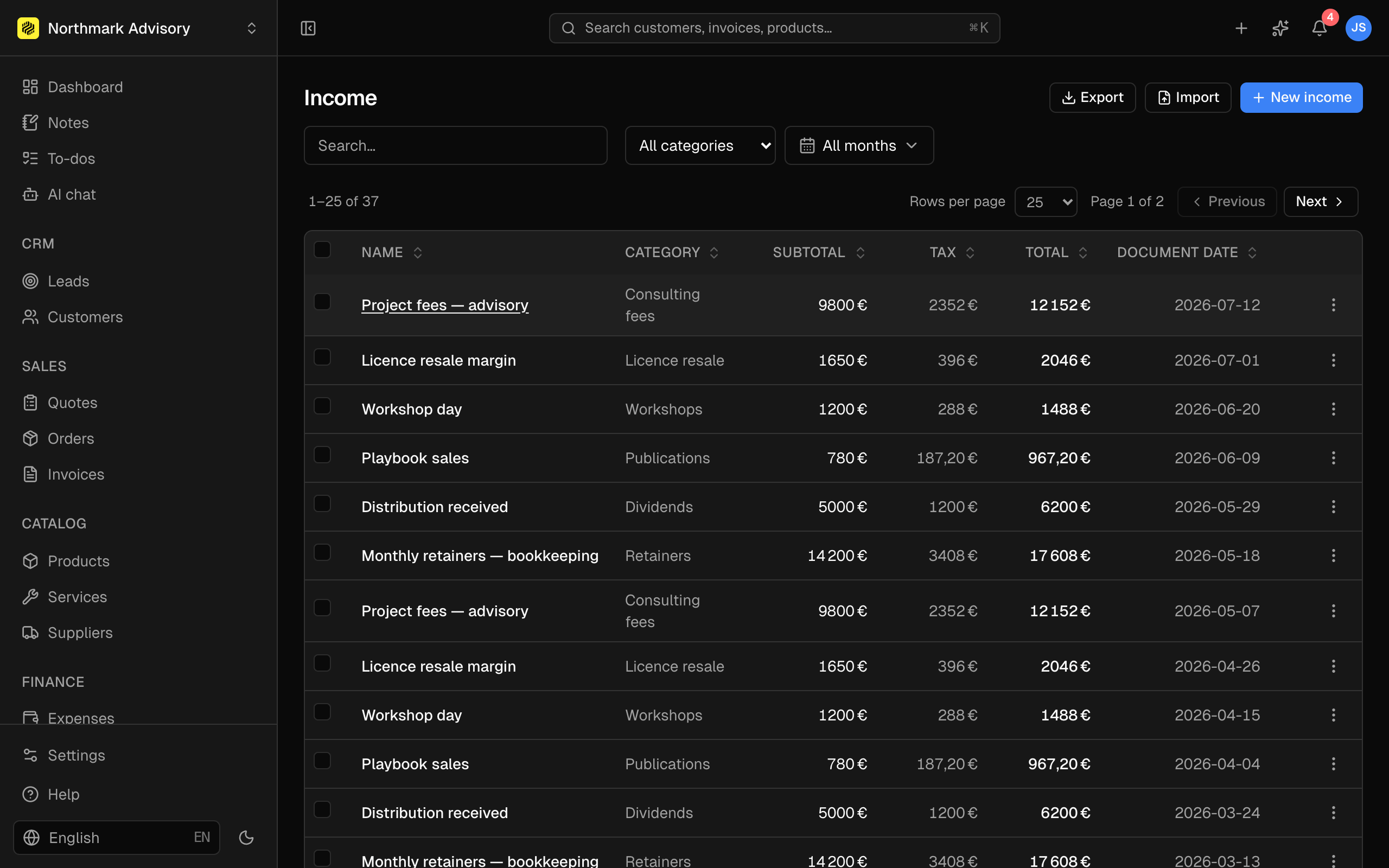Viewport: 1389px width, 868px height.
Task: Focus the income table Search field
Action: [x=455, y=145]
